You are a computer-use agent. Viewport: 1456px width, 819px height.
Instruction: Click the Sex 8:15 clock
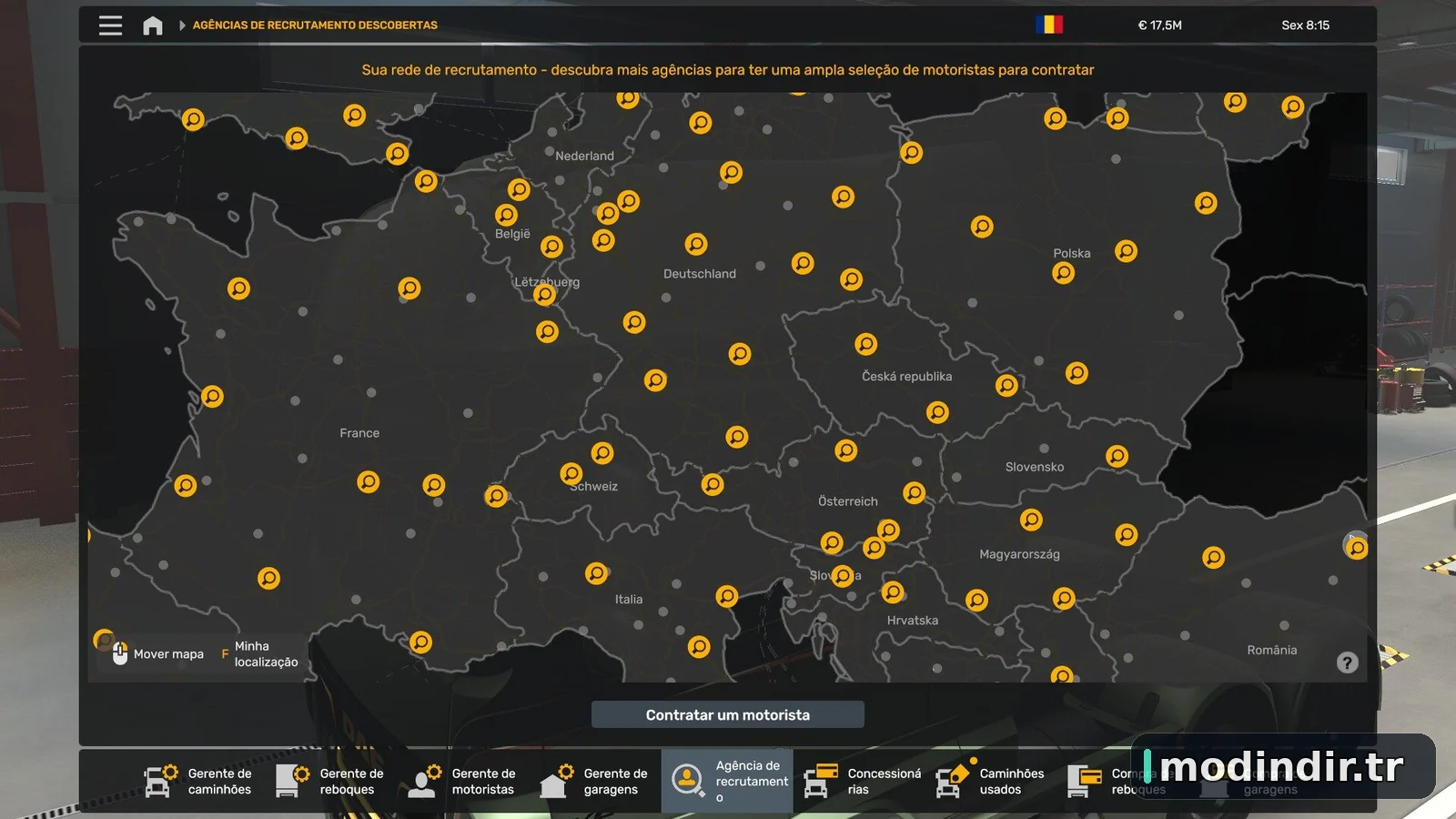[x=1305, y=25]
